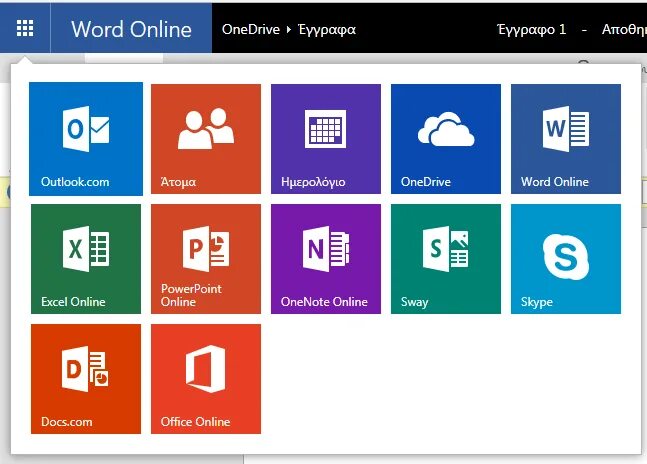Launch the OneNote Online tile
647x464 pixels.
click(x=326, y=259)
